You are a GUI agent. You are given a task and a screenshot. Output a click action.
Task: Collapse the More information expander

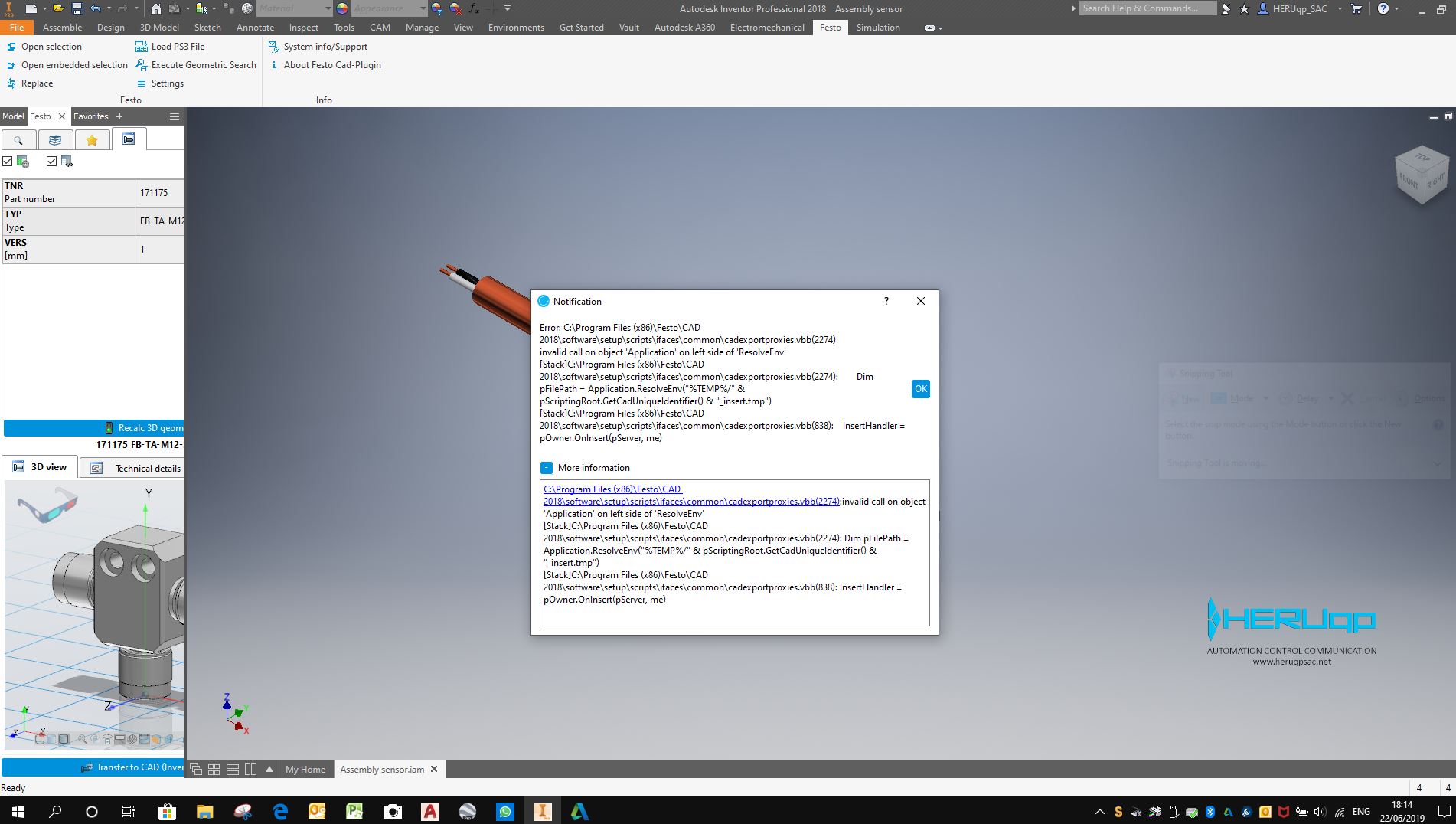click(547, 468)
